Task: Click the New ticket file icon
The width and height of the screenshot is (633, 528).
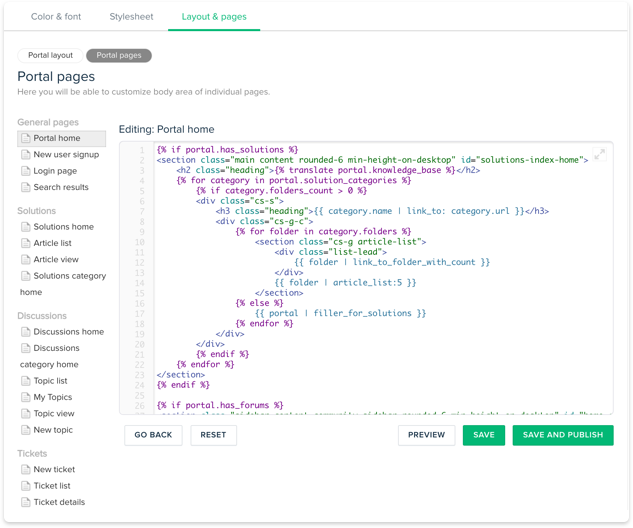Action: 26,469
